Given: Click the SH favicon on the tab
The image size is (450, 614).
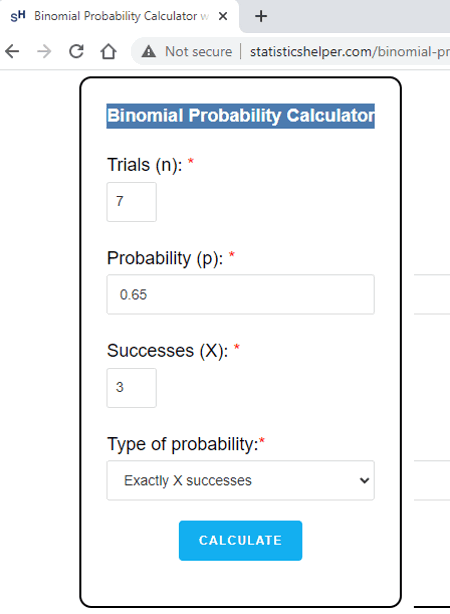Looking at the screenshot, I should pos(18,16).
